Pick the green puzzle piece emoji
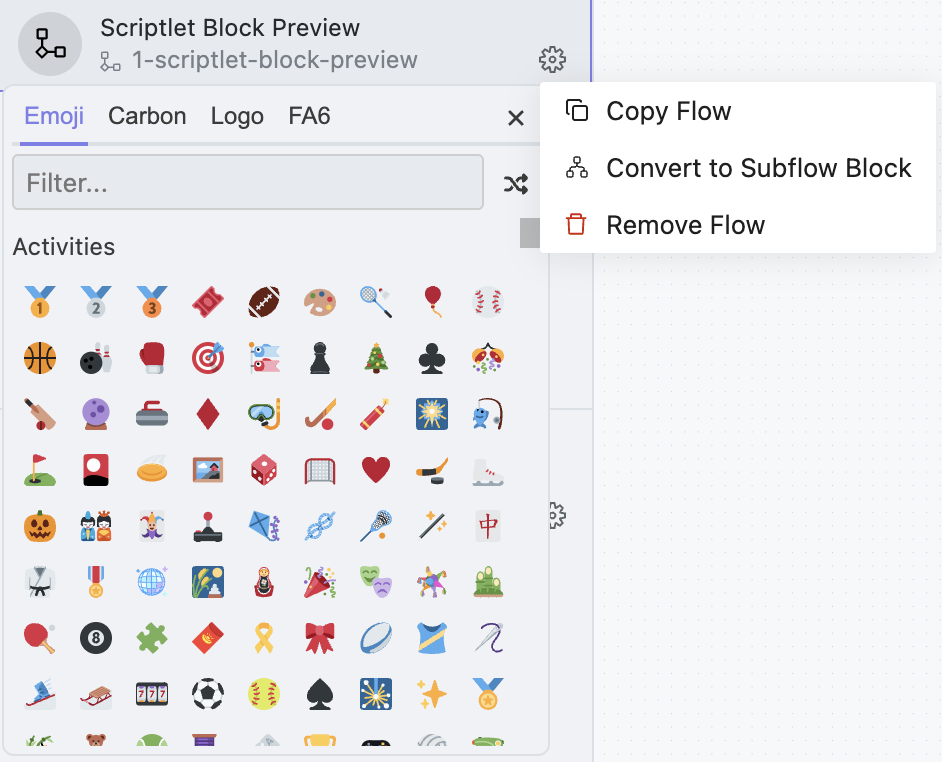 point(152,637)
